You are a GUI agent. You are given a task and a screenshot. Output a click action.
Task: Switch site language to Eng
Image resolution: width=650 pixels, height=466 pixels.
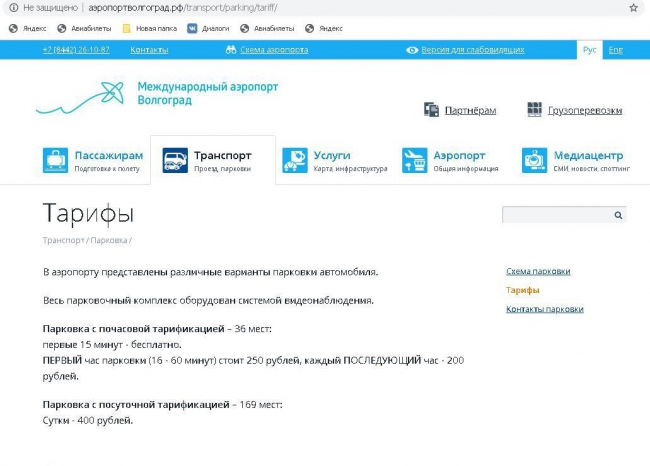tap(616, 49)
